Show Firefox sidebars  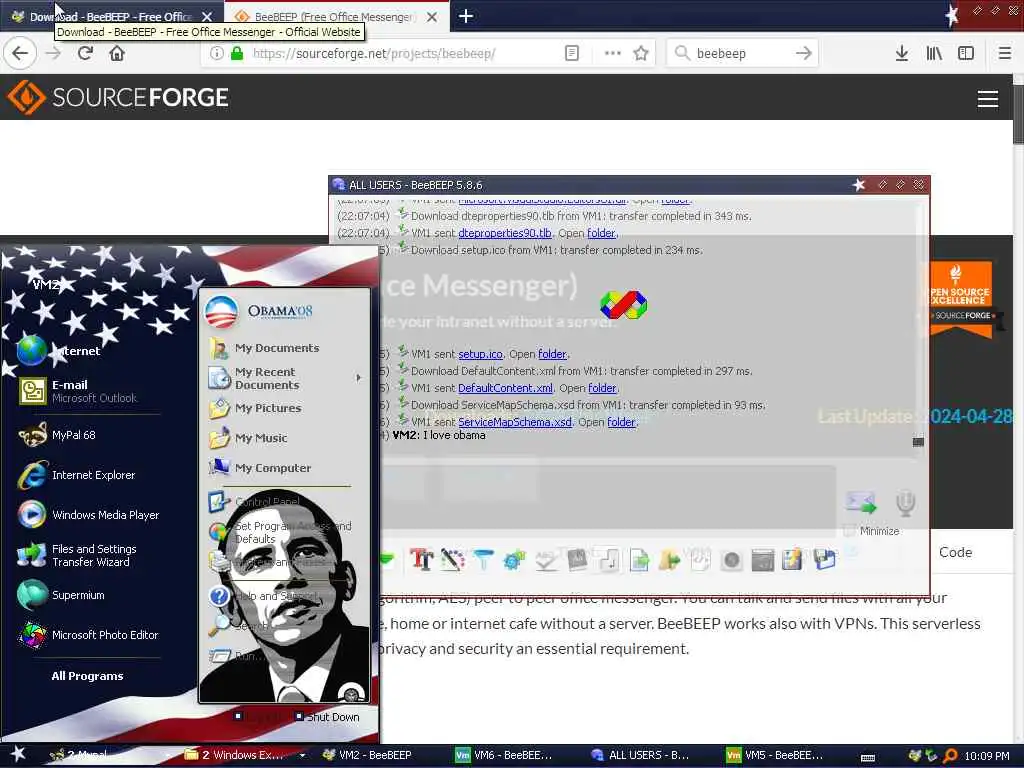[966, 53]
